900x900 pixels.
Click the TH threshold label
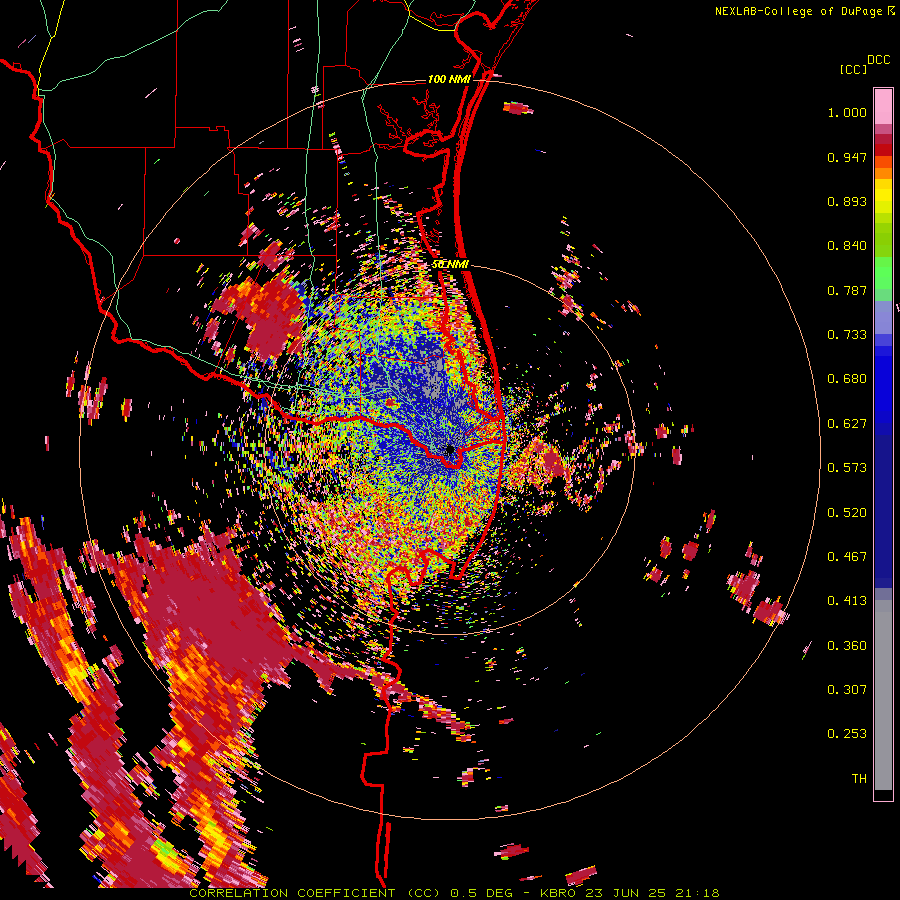pyautogui.click(x=859, y=779)
